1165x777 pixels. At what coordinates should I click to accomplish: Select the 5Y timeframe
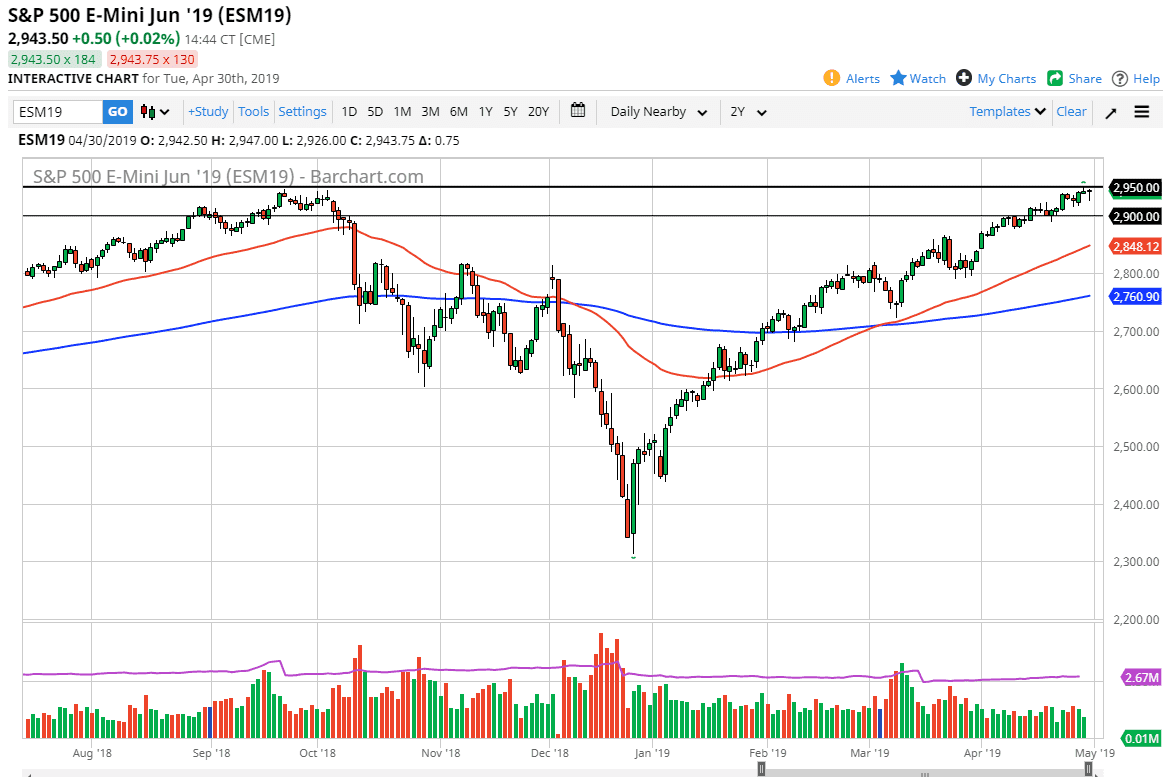coord(510,112)
